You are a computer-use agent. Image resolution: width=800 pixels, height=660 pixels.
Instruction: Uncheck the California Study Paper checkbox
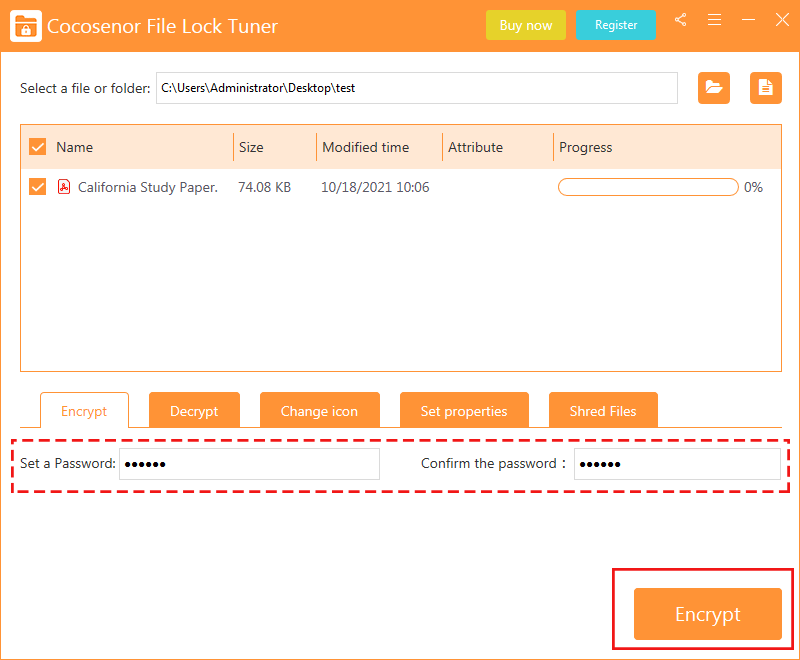coord(38,187)
